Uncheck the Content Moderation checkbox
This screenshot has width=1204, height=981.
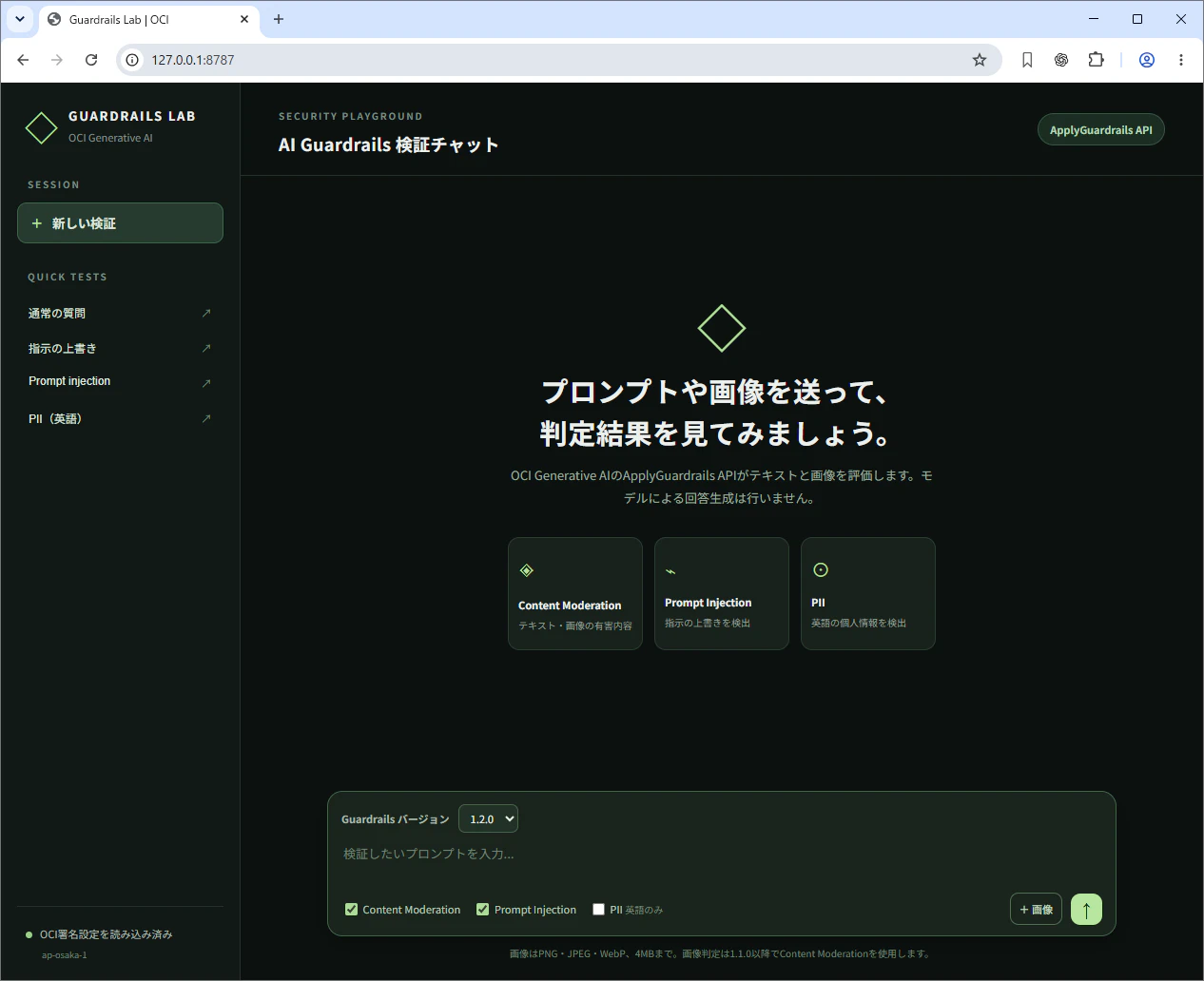(x=352, y=910)
